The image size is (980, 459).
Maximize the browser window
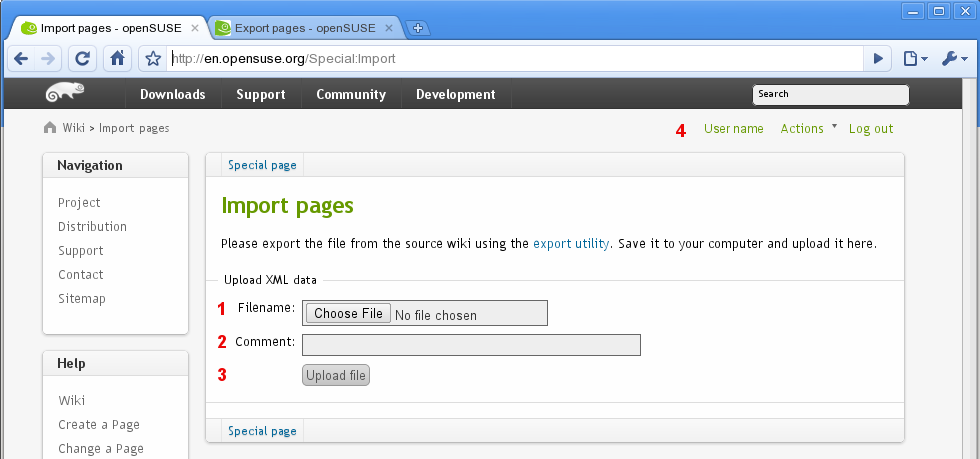point(939,11)
